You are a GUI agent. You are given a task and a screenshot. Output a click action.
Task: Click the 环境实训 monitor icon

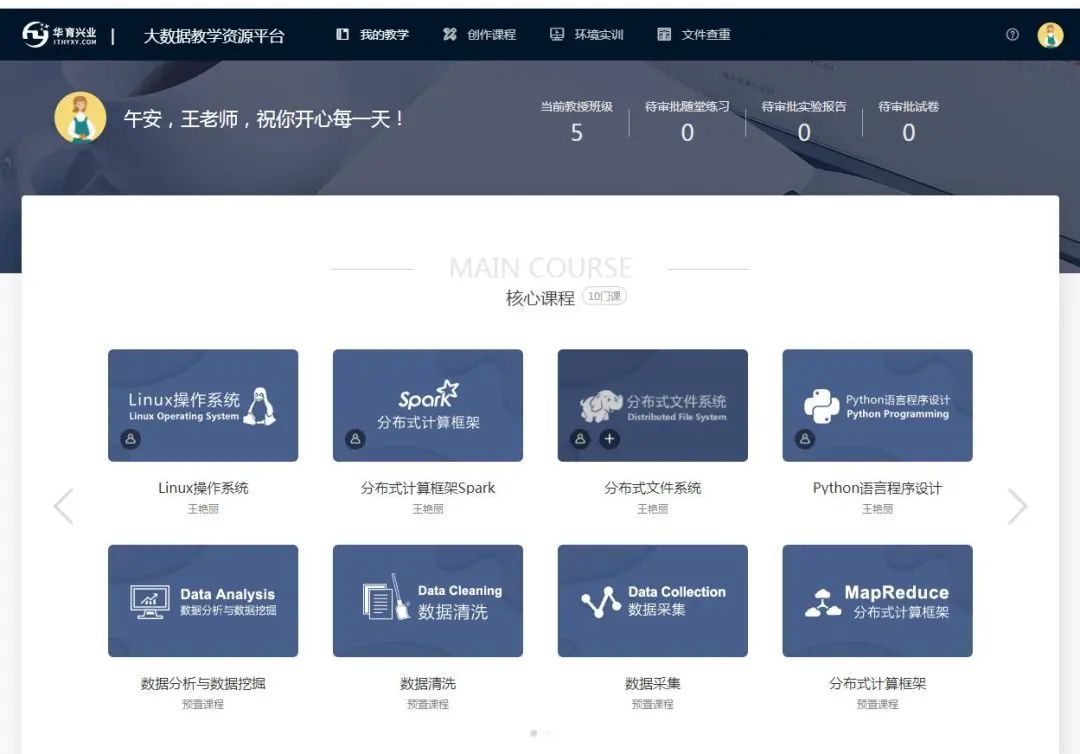click(x=556, y=34)
